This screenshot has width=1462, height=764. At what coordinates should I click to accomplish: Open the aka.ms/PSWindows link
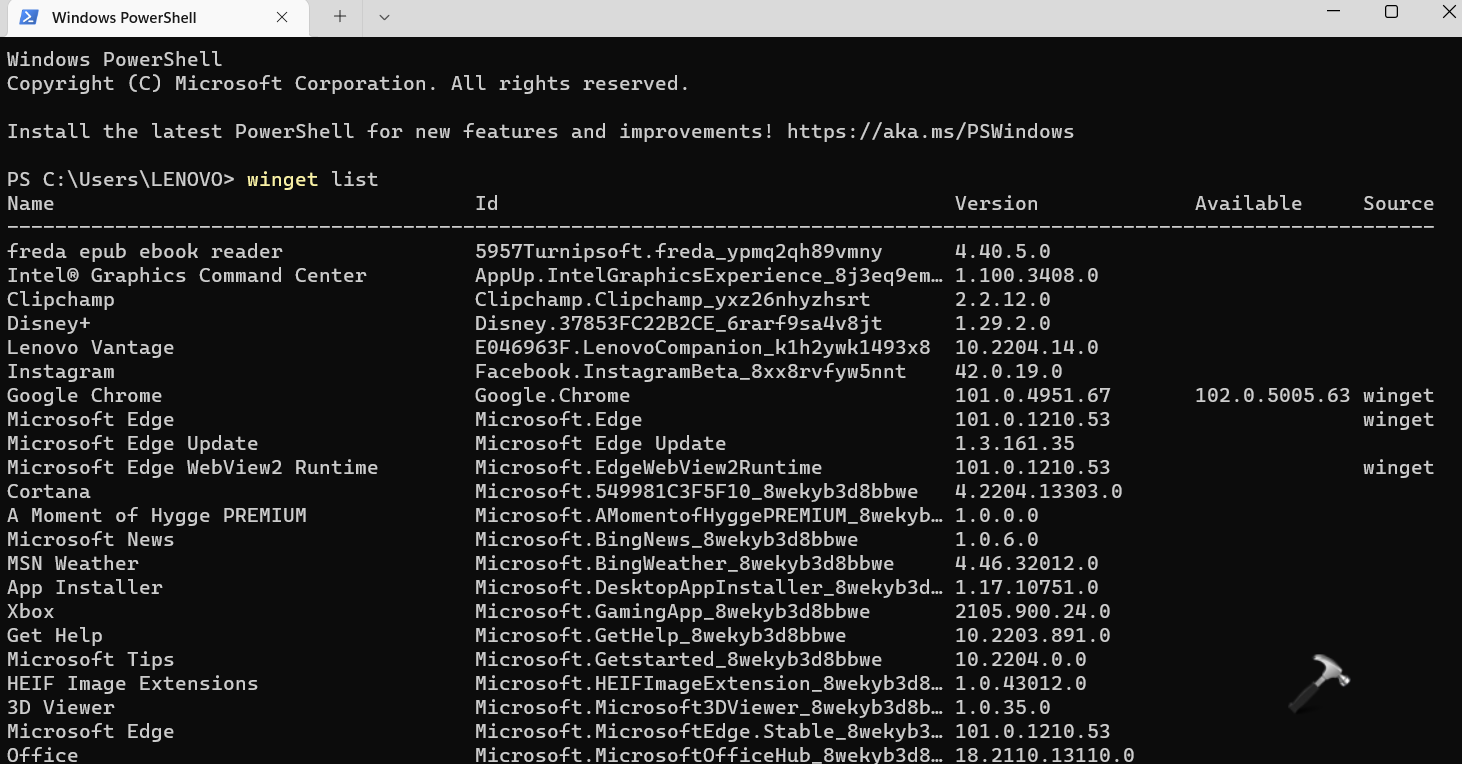coord(930,131)
